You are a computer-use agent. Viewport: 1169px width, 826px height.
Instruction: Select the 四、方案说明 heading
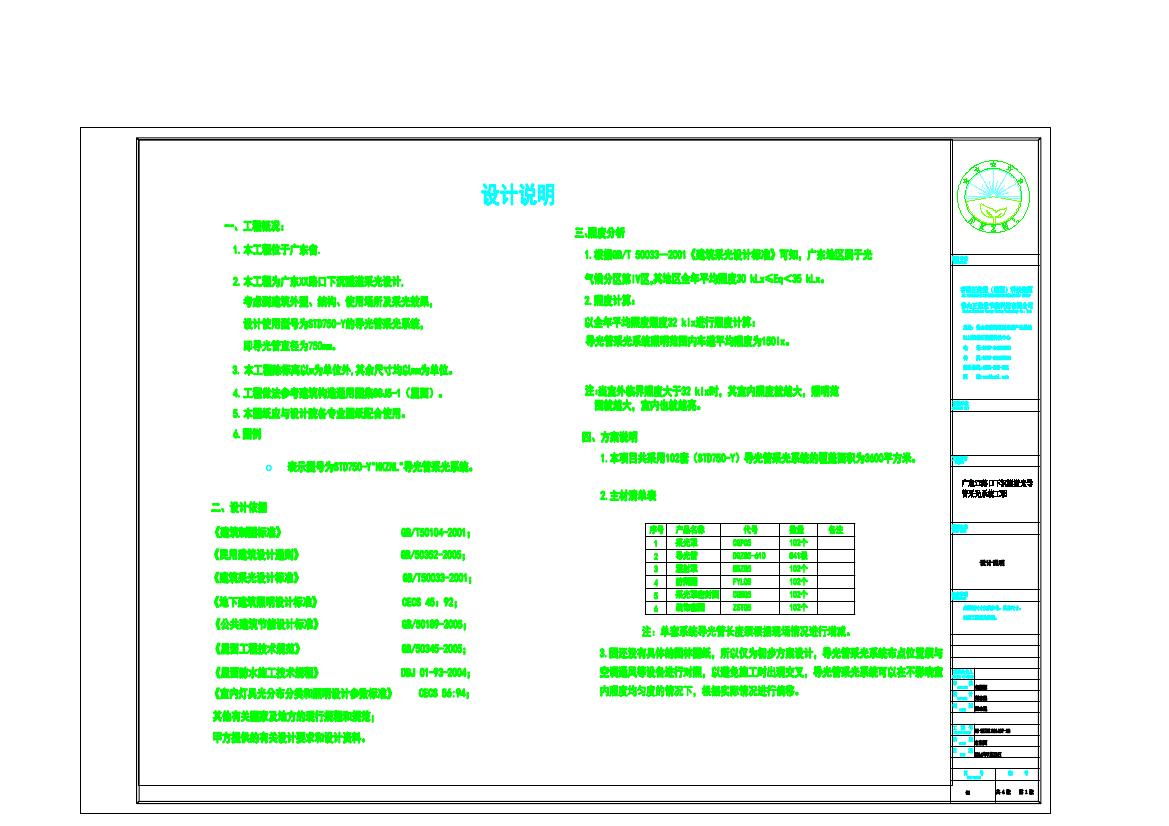[609, 437]
